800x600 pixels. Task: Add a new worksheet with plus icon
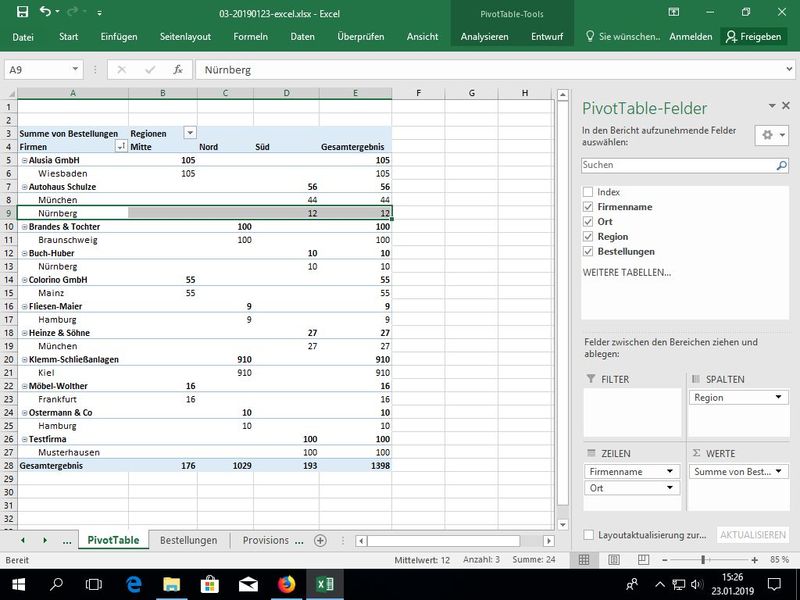[320, 540]
